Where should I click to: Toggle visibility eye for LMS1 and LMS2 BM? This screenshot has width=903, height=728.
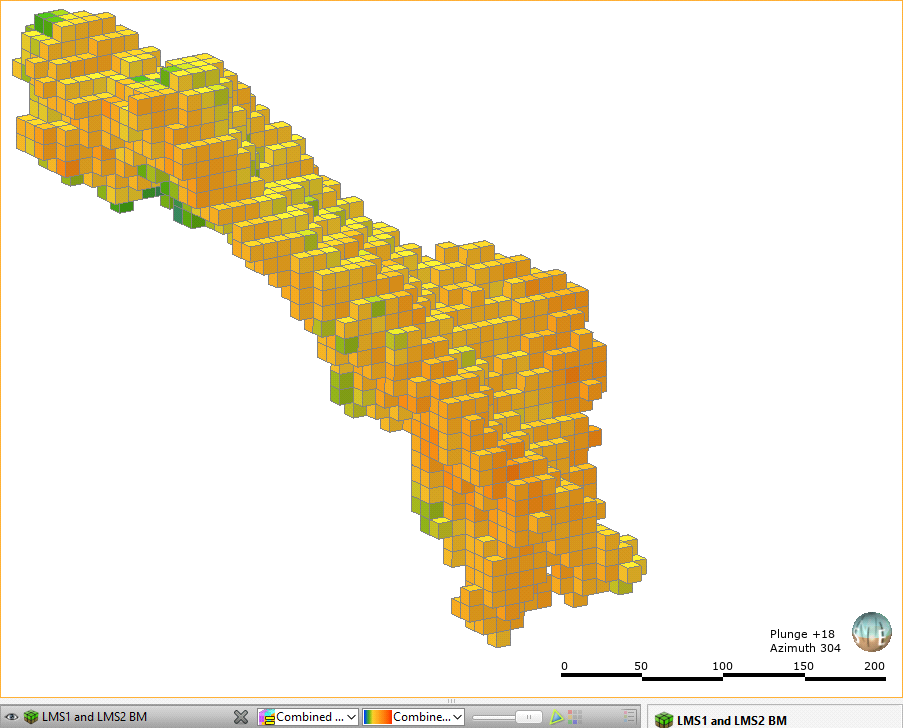tap(12, 717)
